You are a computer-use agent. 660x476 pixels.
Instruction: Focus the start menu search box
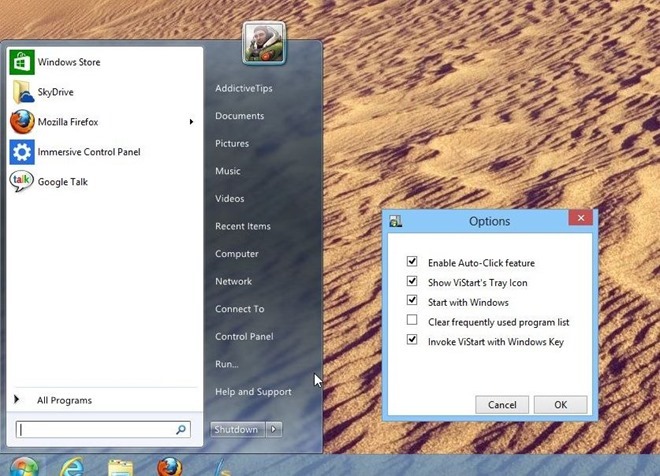coord(103,429)
